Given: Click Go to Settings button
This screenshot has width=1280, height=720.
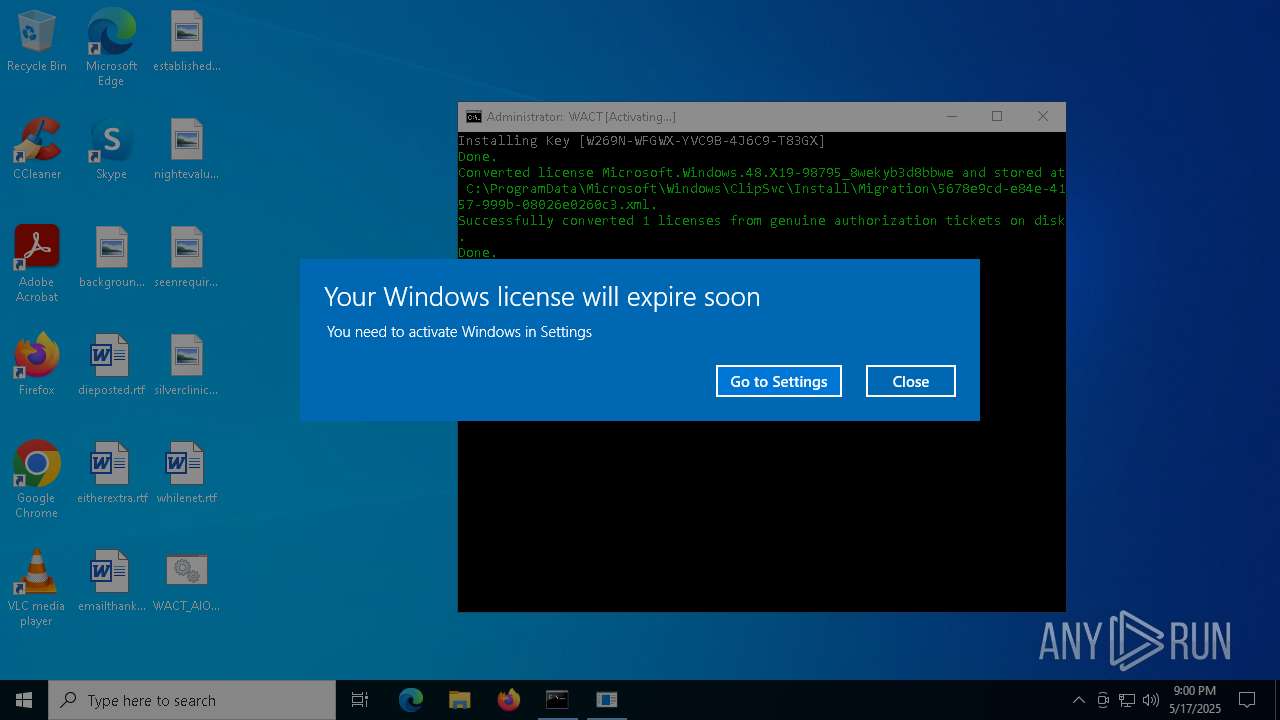Looking at the screenshot, I should tap(779, 381).
